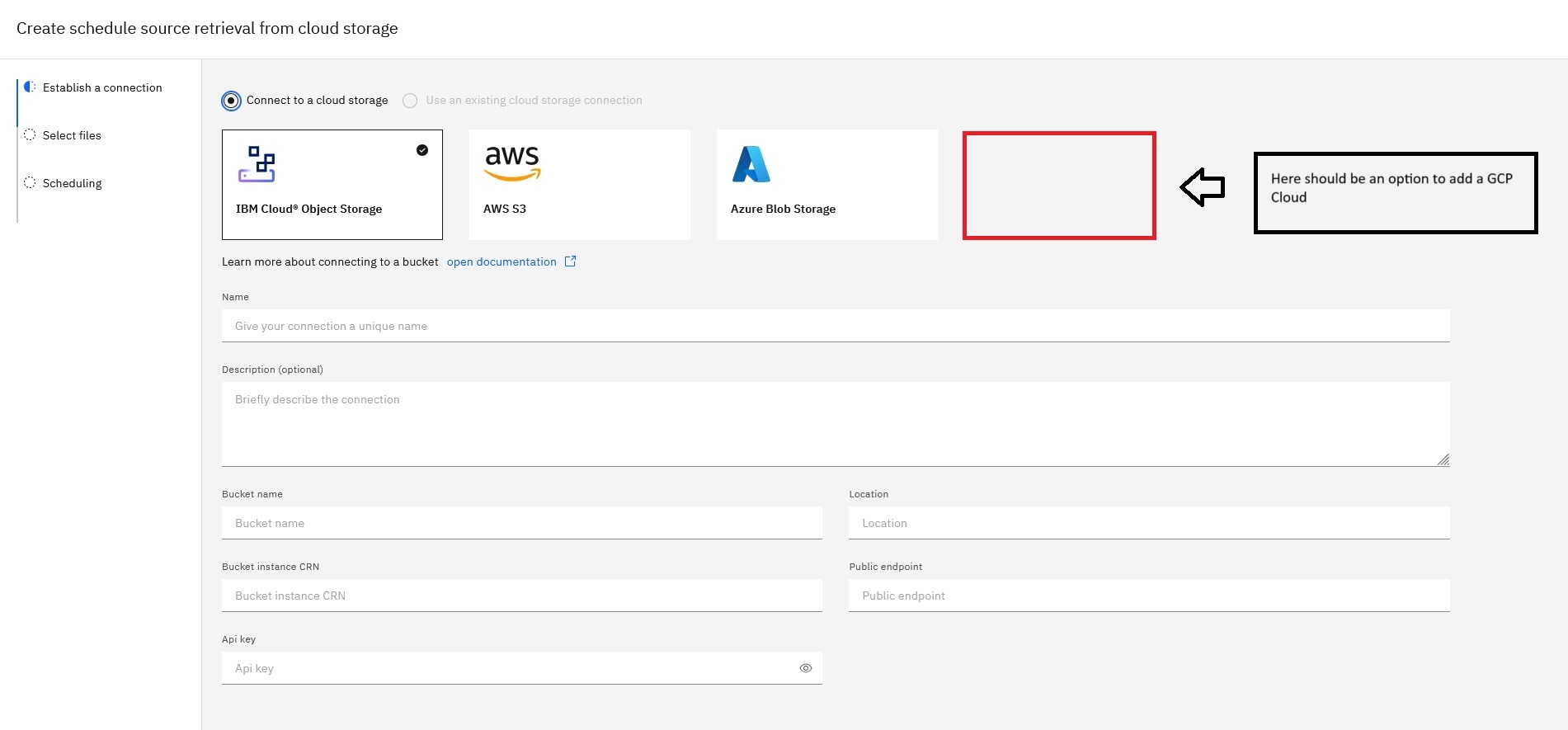This screenshot has width=1568, height=730.
Task: Toggle Api key visibility eye icon
Action: [806, 668]
